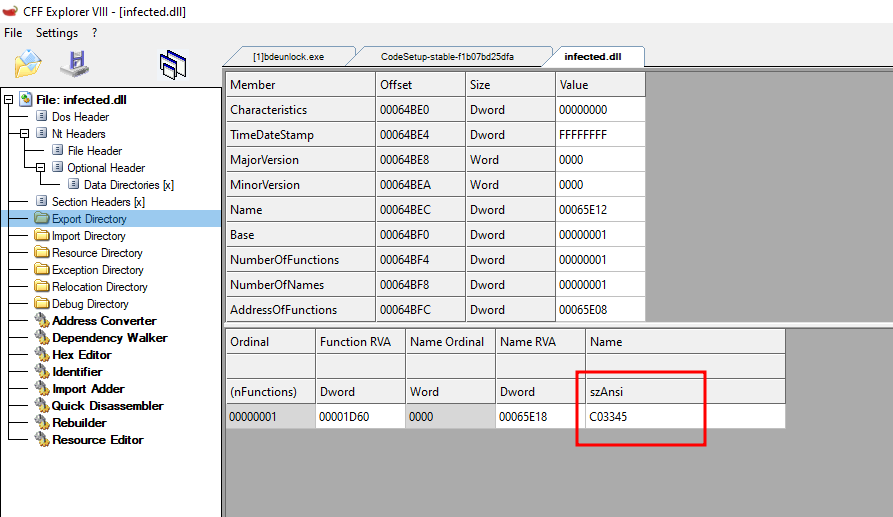The width and height of the screenshot is (893, 517).
Task: Click the Open file folder icon
Action: point(28,64)
